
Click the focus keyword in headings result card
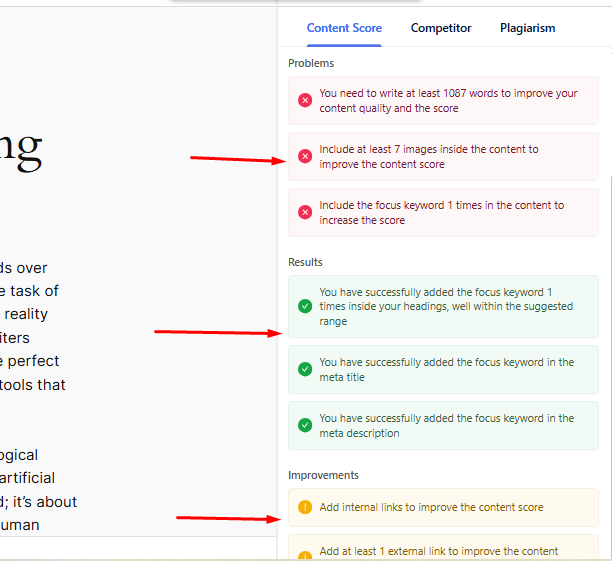coord(445,306)
